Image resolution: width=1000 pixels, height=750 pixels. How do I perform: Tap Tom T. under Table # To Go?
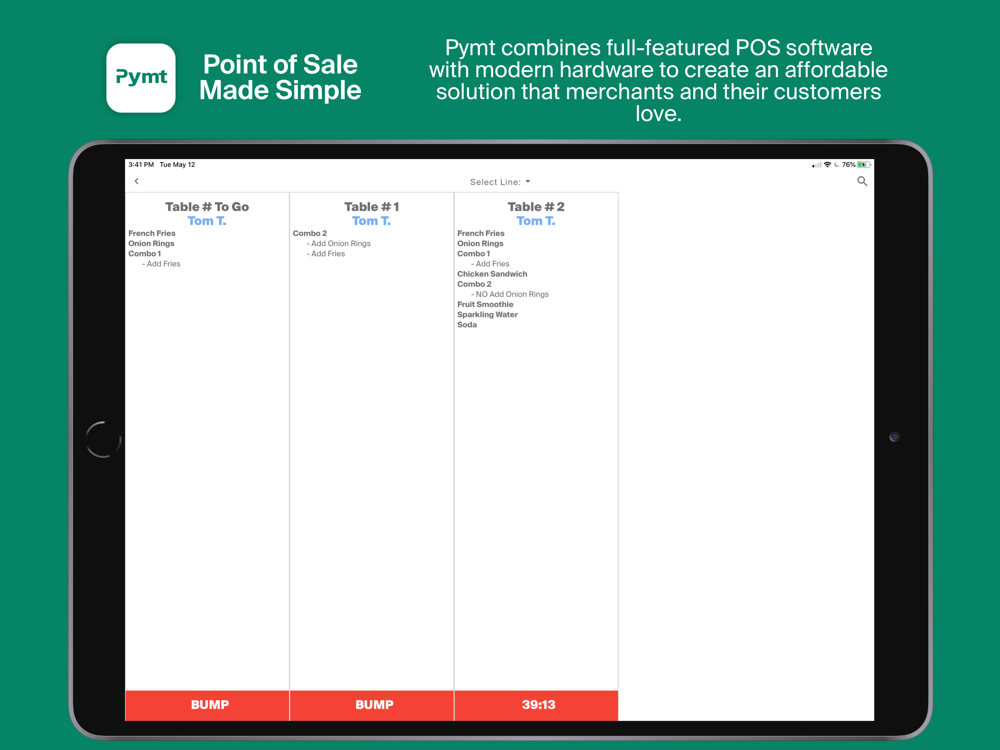pos(207,221)
